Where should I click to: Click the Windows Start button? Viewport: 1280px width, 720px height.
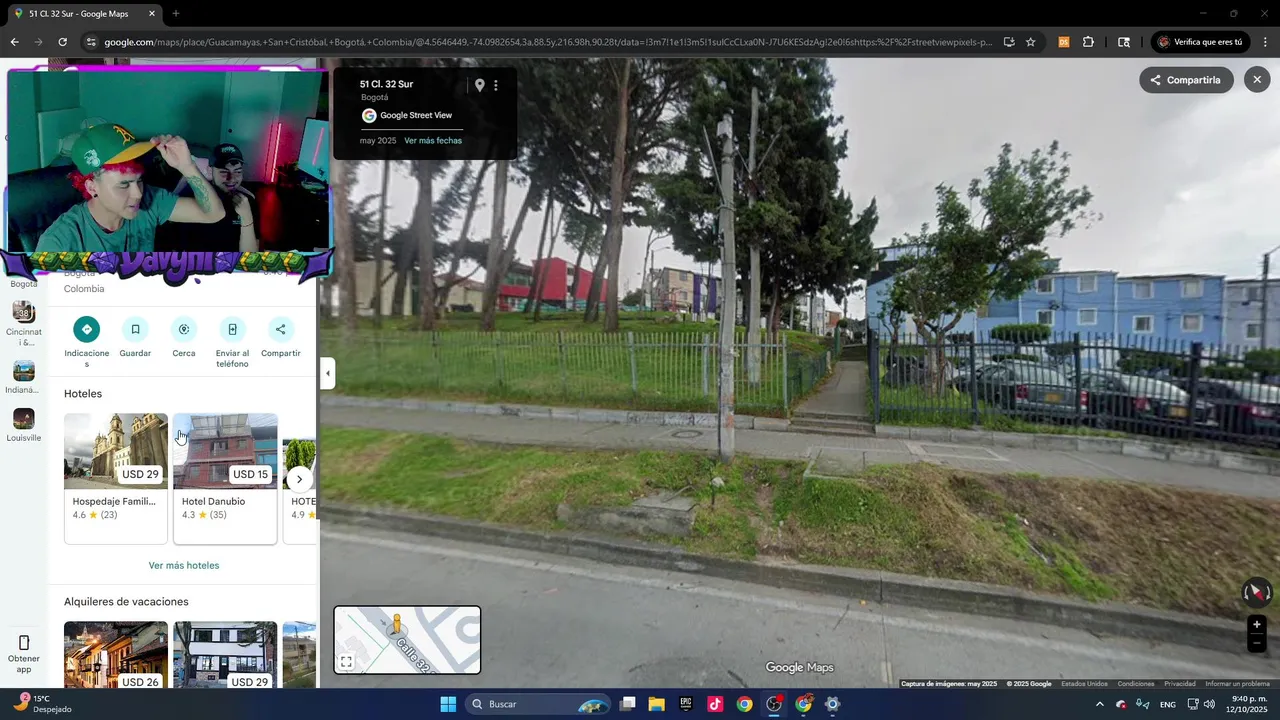click(448, 704)
